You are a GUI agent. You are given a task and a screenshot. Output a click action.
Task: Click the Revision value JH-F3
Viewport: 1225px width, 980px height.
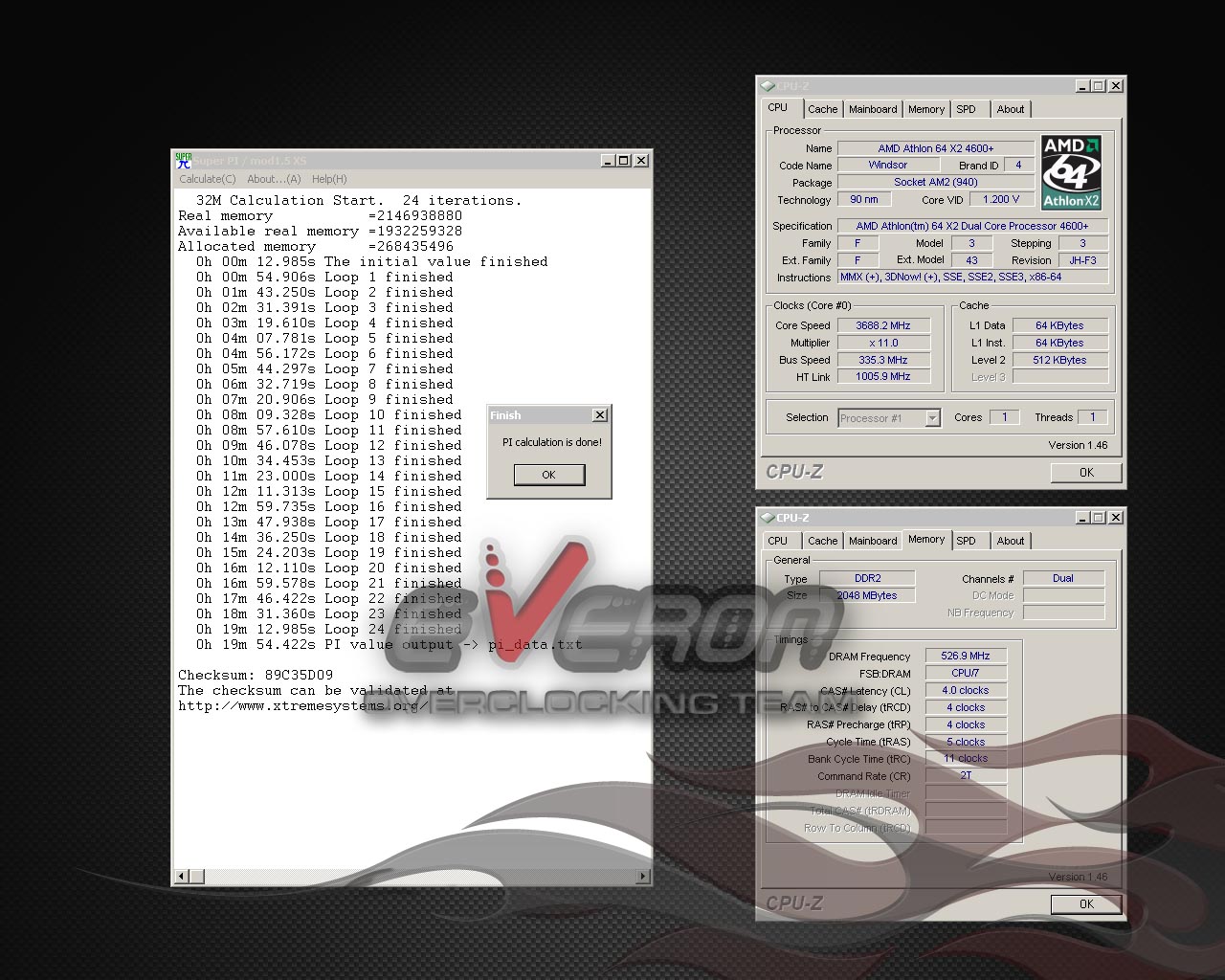tap(1082, 260)
